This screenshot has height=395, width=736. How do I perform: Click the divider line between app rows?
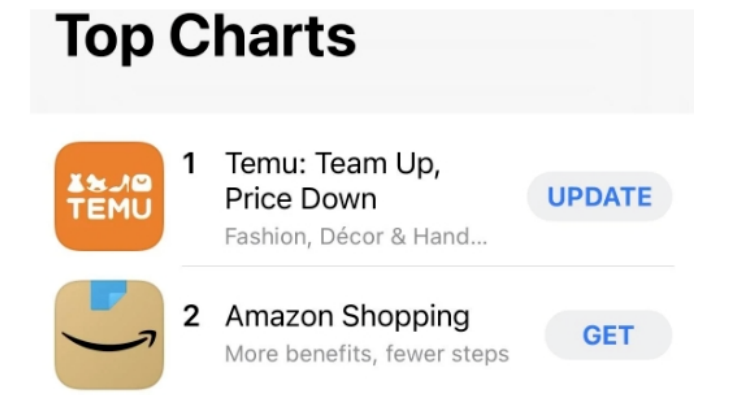[428, 266]
